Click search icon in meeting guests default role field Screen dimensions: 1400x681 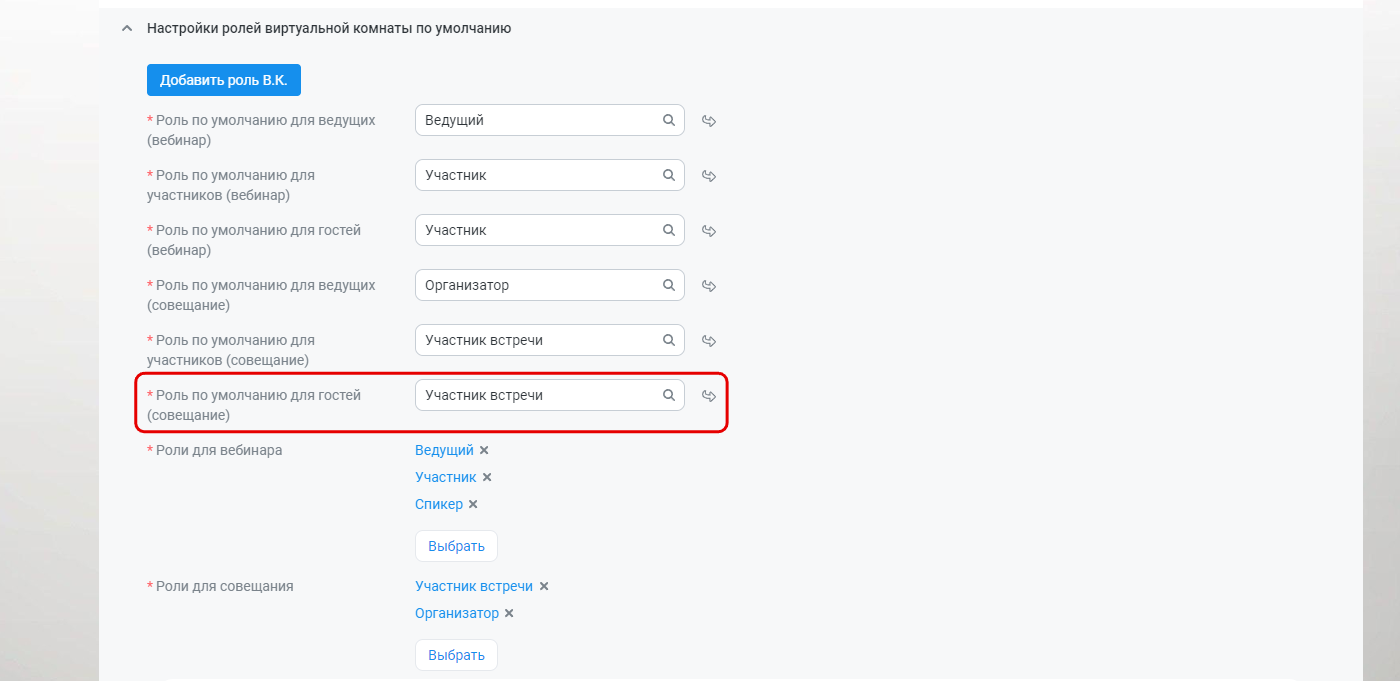(x=669, y=395)
